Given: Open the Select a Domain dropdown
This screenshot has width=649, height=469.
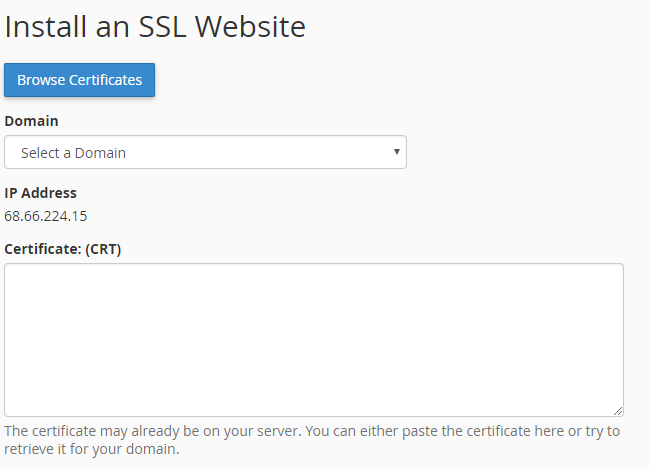Looking at the screenshot, I should coord(205,152).
